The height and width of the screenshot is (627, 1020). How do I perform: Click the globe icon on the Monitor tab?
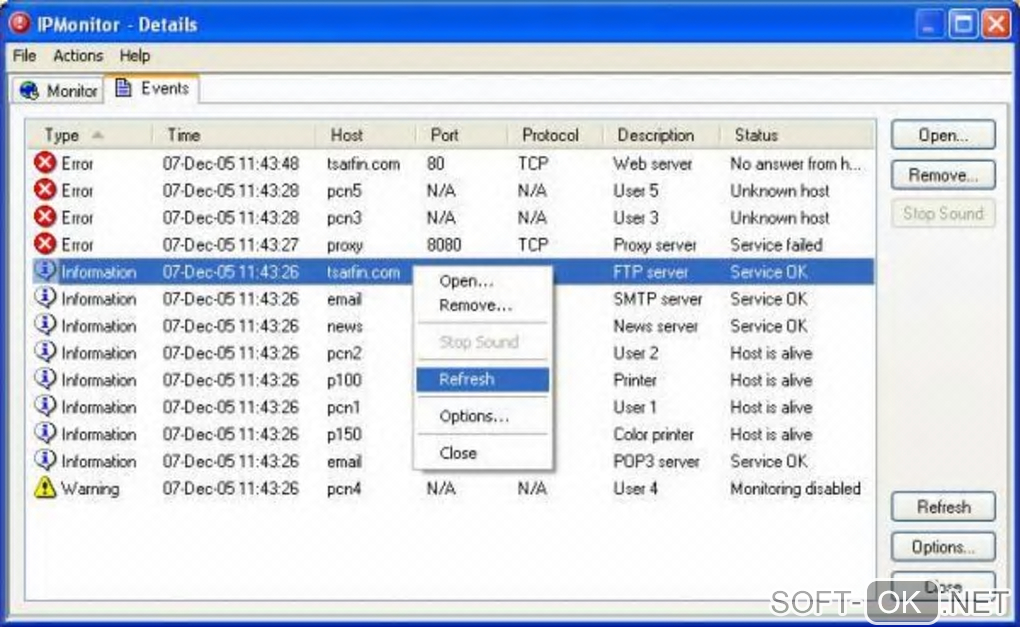[29, 90]
